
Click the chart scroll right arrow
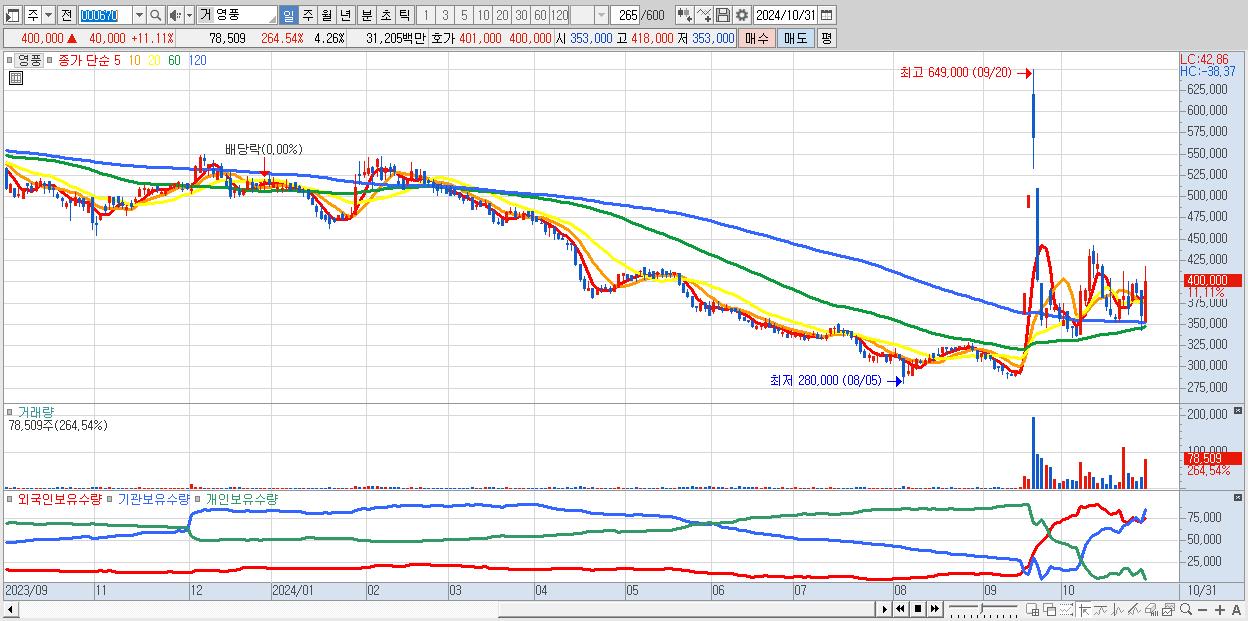pos(885,609)
